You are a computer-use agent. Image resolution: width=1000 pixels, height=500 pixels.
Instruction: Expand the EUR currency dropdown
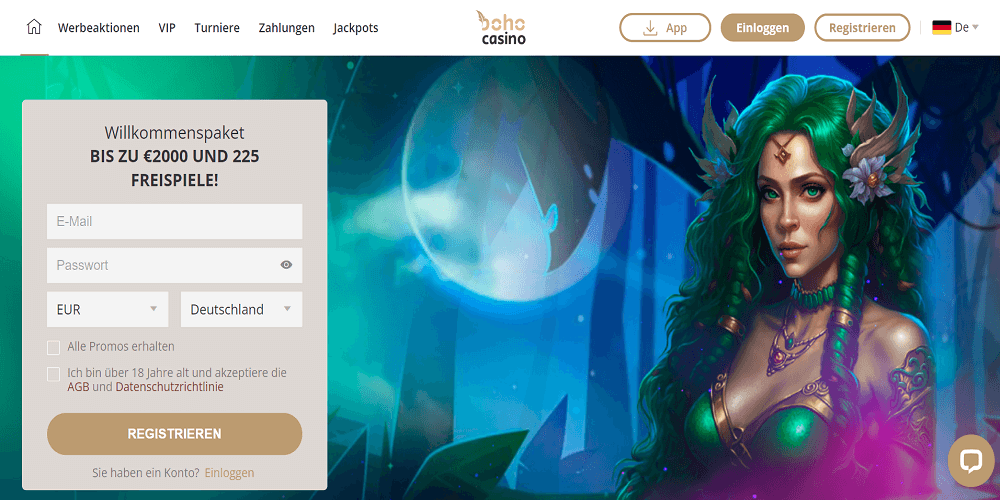(108, 309)
